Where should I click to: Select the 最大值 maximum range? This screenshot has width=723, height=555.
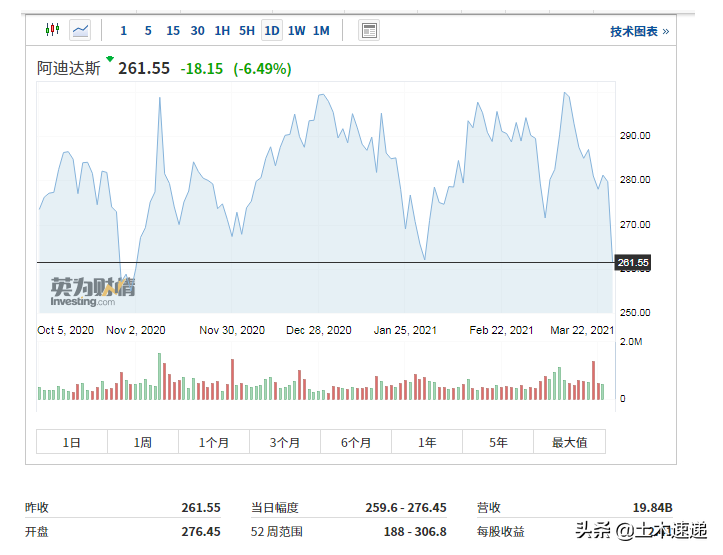[x=569, y=442]
